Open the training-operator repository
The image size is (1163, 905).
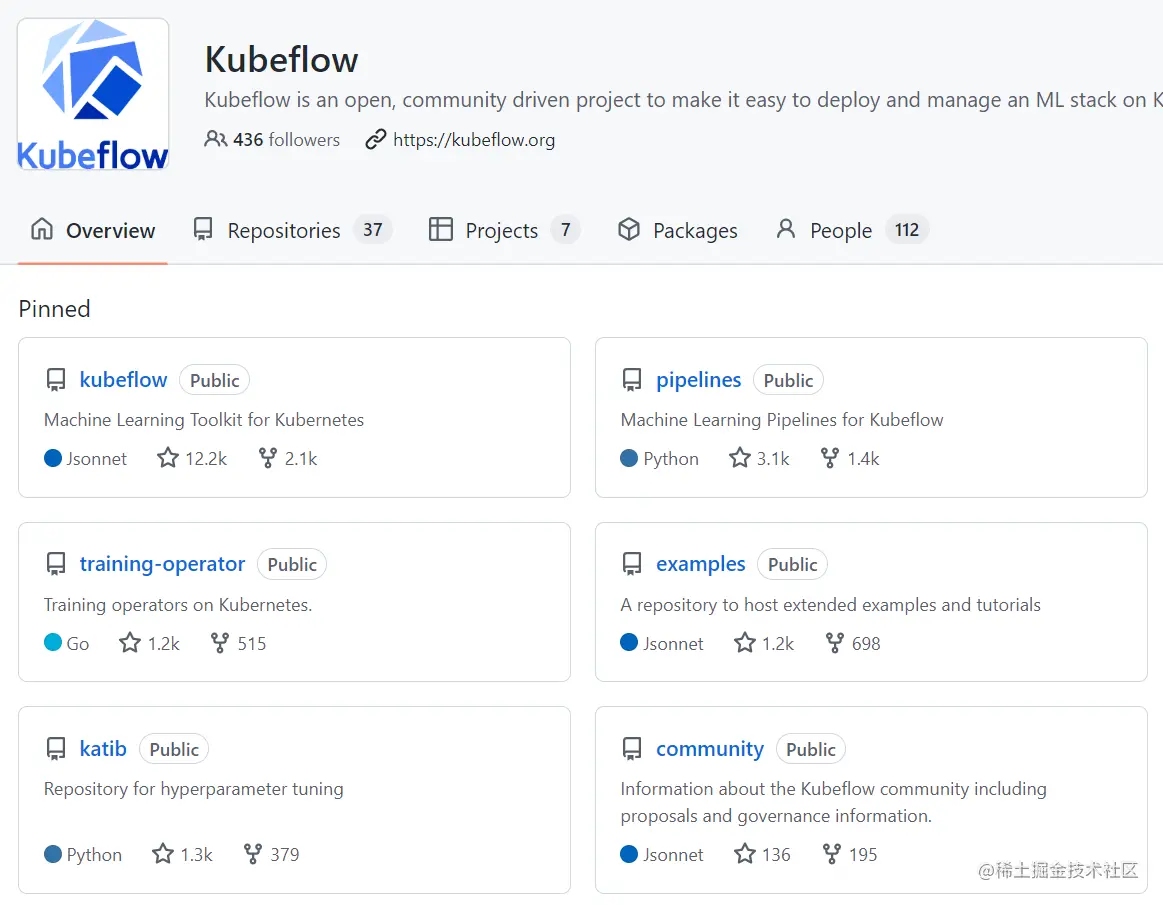162,564
